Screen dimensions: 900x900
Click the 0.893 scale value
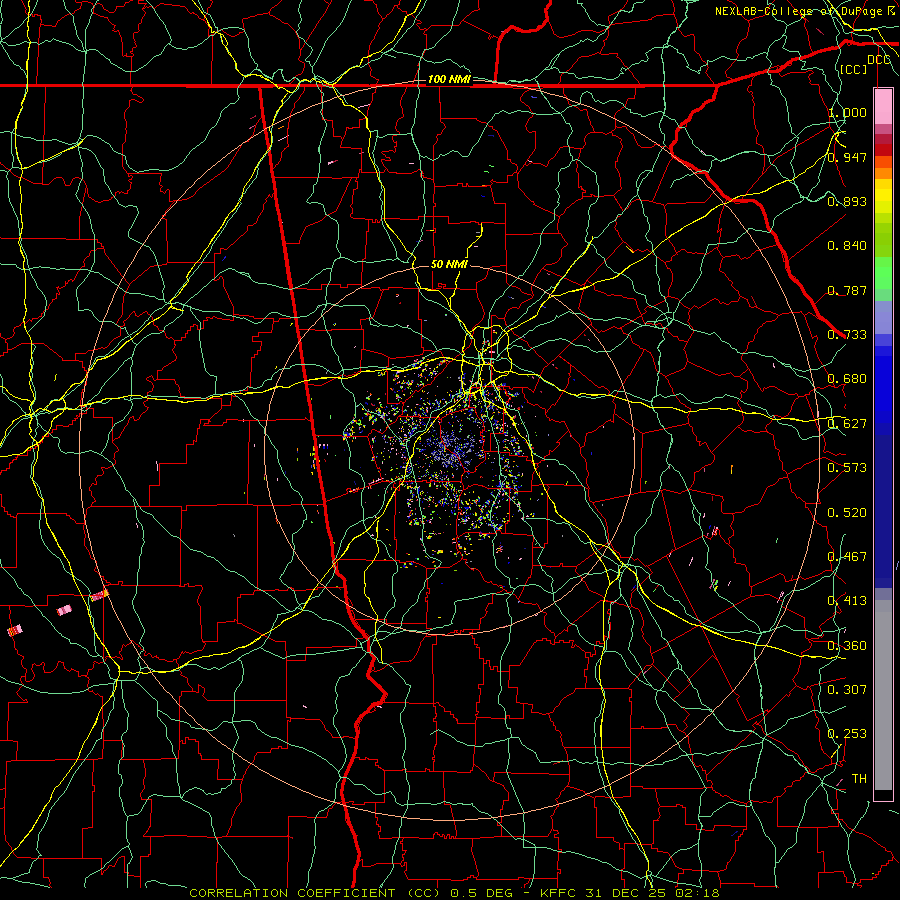[x=847, y=201]
